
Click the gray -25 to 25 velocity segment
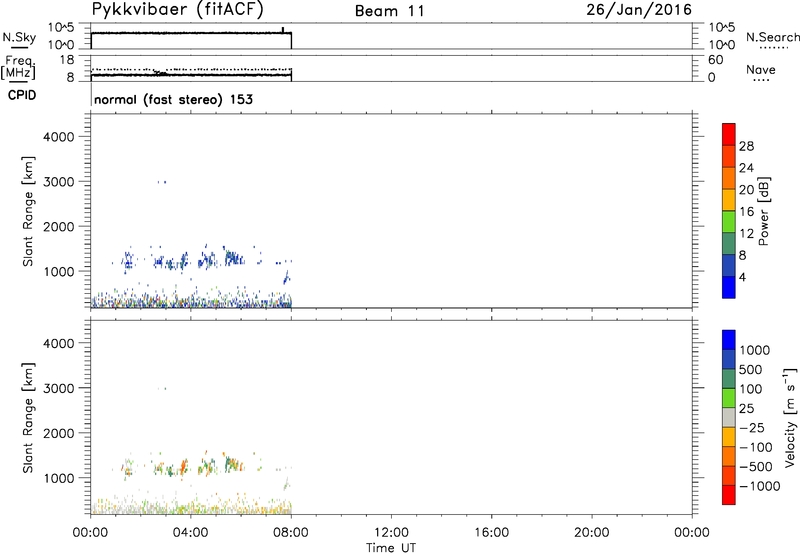click(x=729, y=417)
